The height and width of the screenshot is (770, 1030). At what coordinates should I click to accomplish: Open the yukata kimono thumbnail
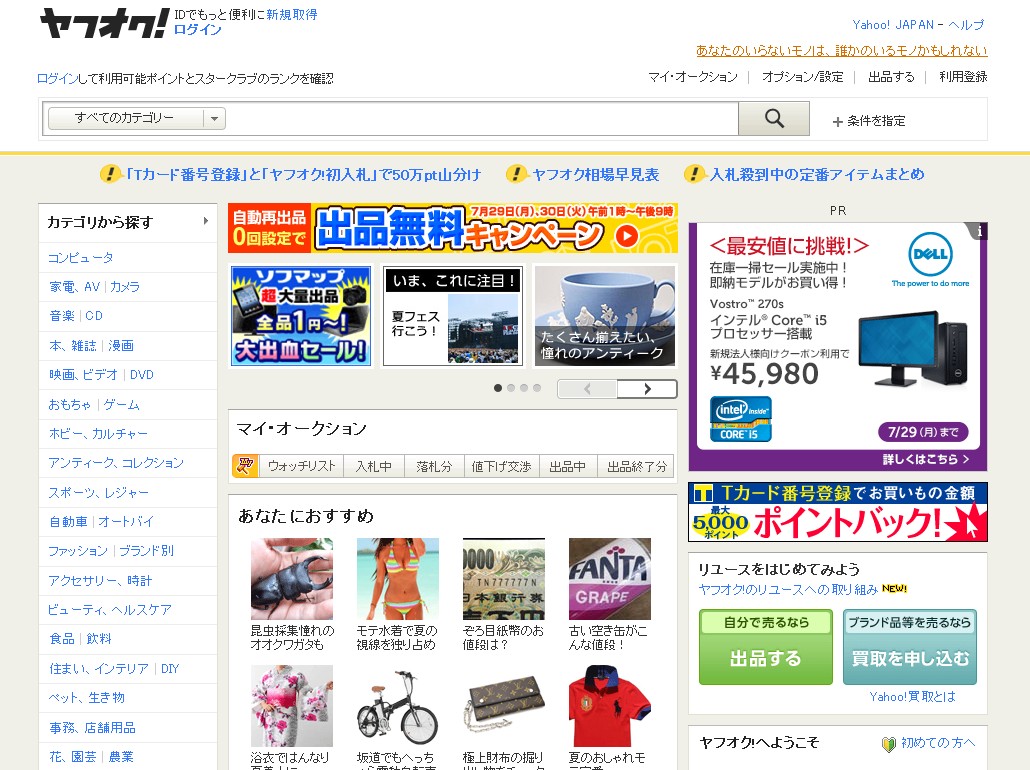pos(292,706)
